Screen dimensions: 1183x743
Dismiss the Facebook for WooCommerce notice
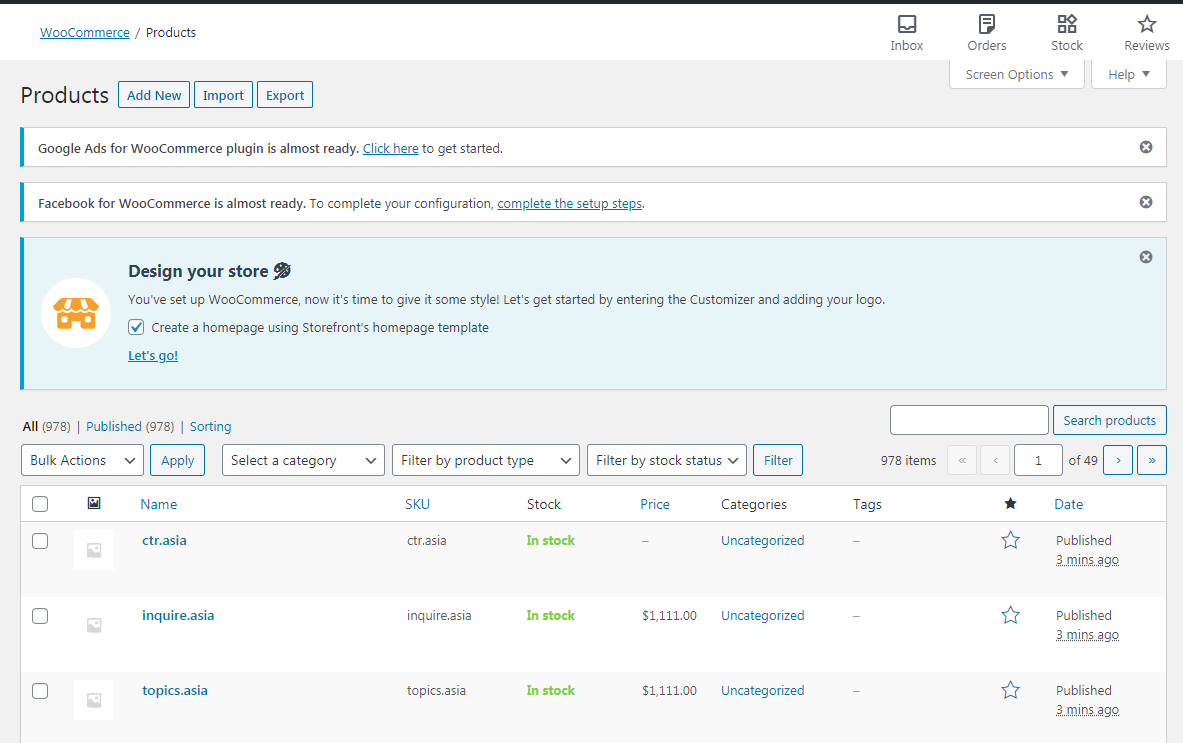[x=1145, y=202]
